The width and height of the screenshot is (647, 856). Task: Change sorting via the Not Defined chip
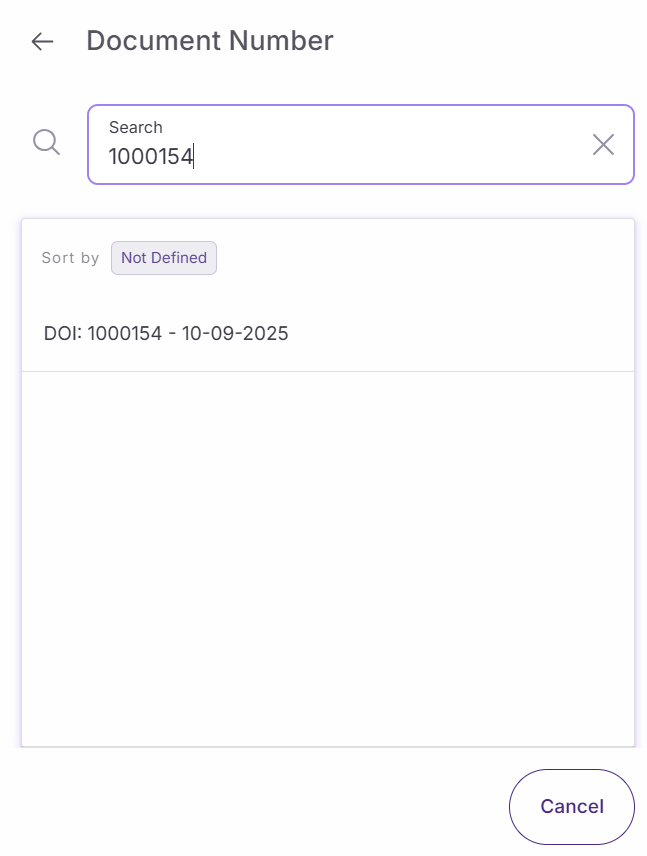tap(164, 258)
